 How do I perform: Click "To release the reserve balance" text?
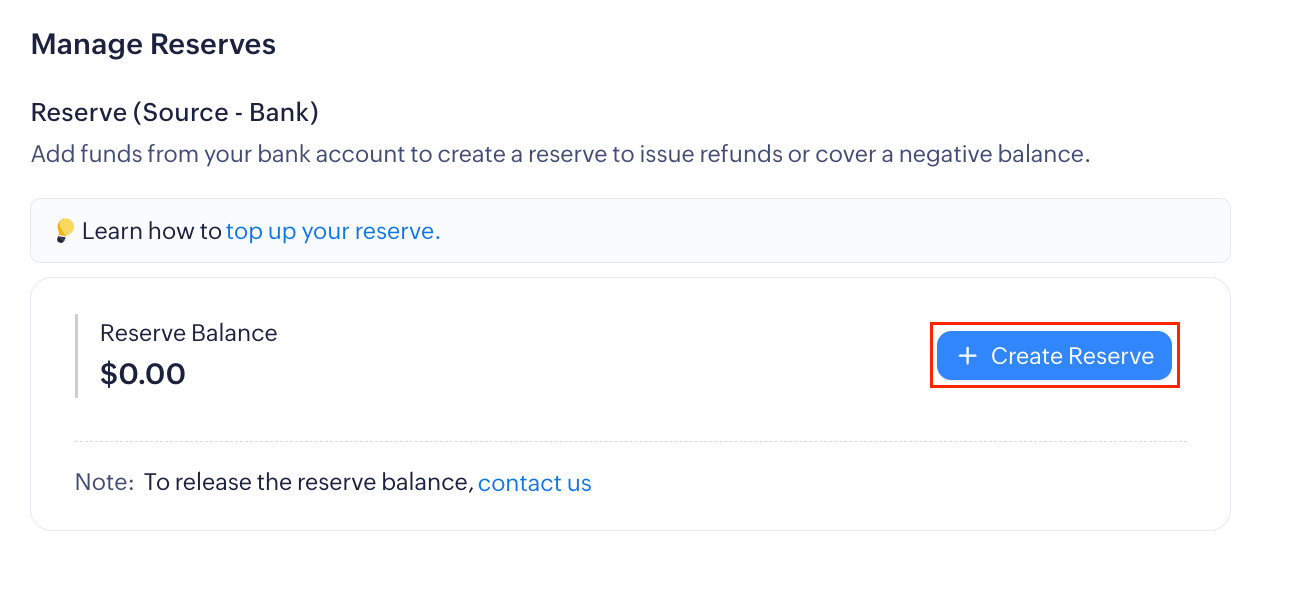pyautogui.click(x=308, y=483)
